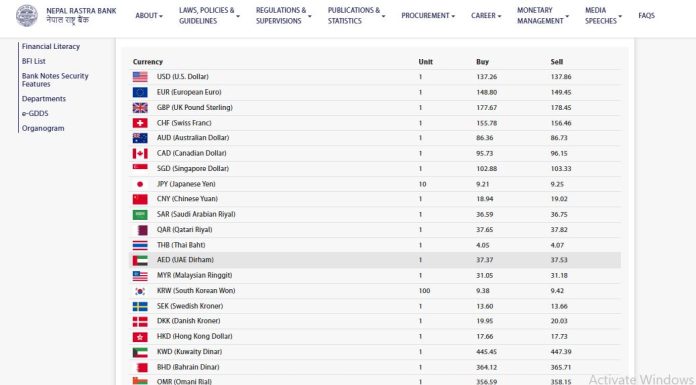Open Financial Literacy sidebar link
Viewport: 696px width, 385px height.
pyautogui.click(x=51, y=46)
